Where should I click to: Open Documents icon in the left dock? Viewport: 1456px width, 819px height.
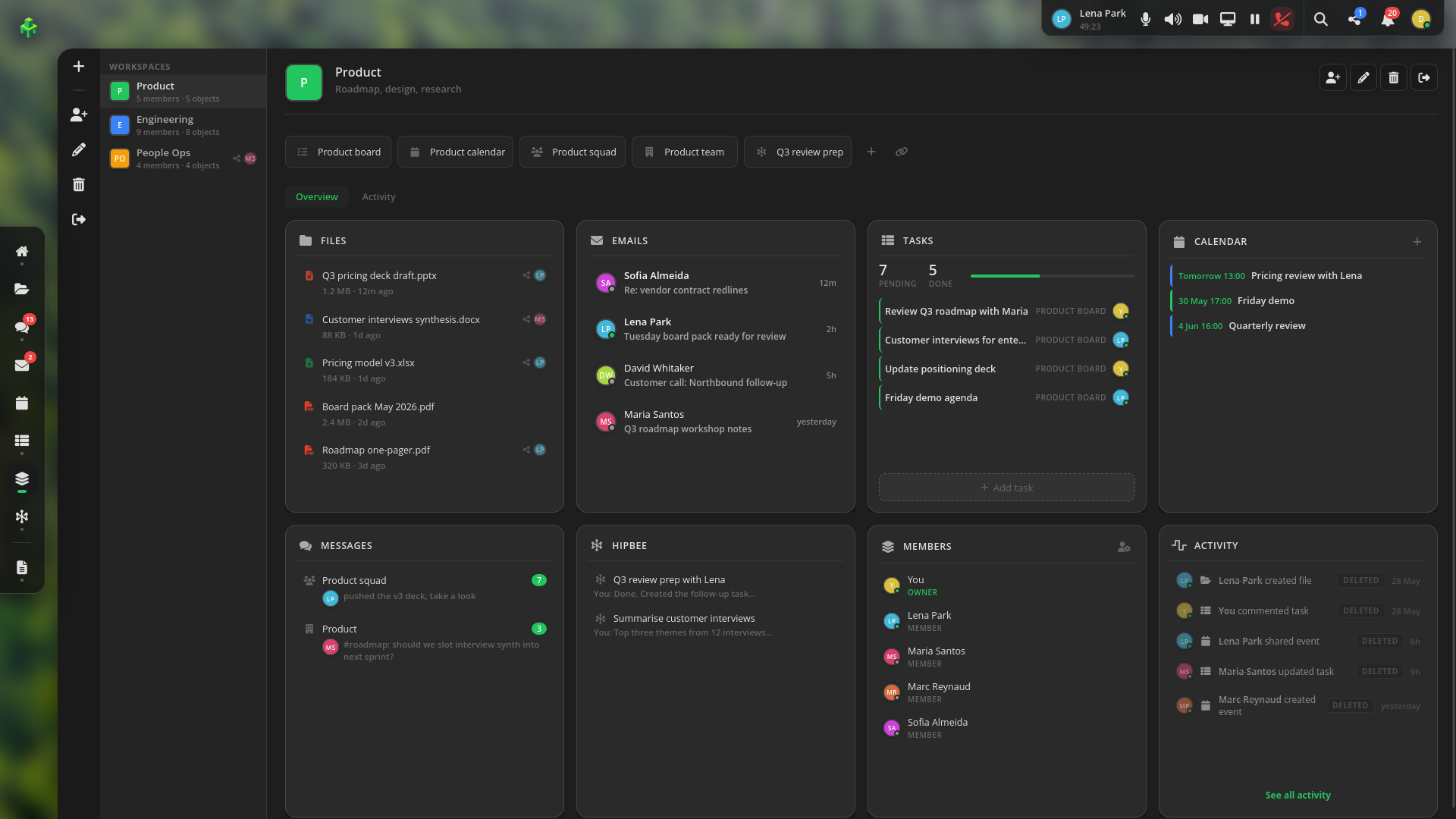pyautogui.click(x=22, y=567)
